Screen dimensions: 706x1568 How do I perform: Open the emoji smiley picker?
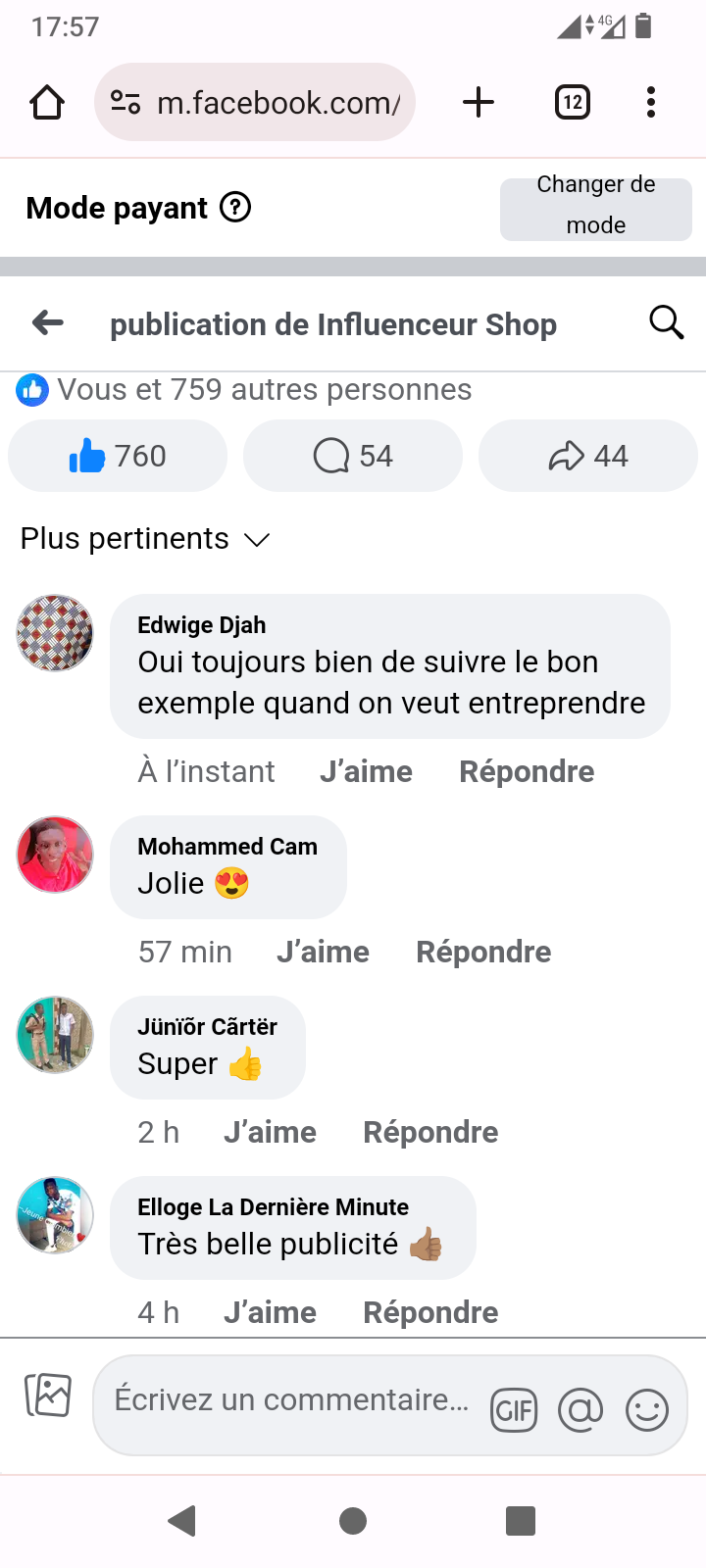(x=647, y=1410)
